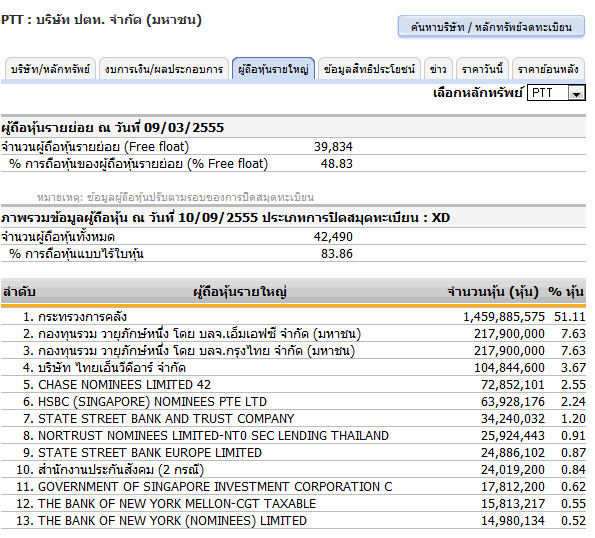Click CHASE NOMINEES LIMITED 42

point(124,385)
